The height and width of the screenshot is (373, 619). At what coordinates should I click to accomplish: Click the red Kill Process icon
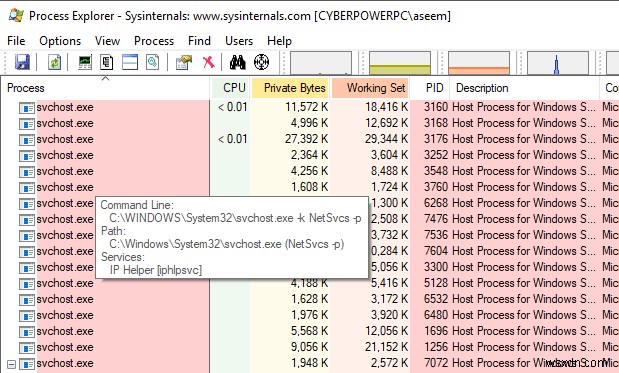pos(208,62)
